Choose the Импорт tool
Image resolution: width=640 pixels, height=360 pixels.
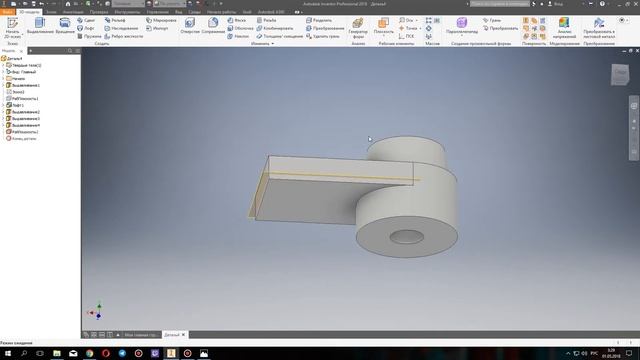[157, 28]
